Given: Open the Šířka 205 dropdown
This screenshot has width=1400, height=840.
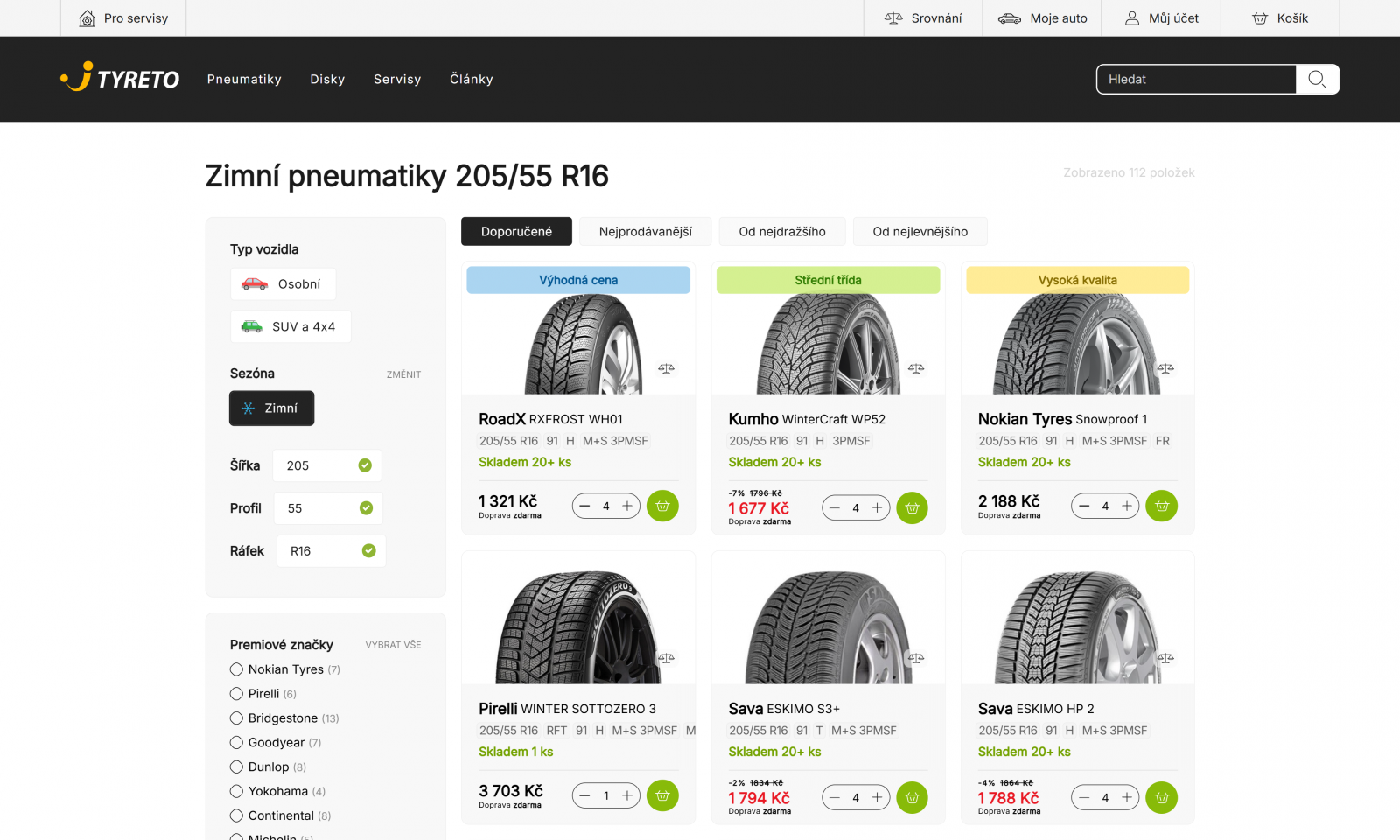Looking at the screenshot, I should pos(327,465).
